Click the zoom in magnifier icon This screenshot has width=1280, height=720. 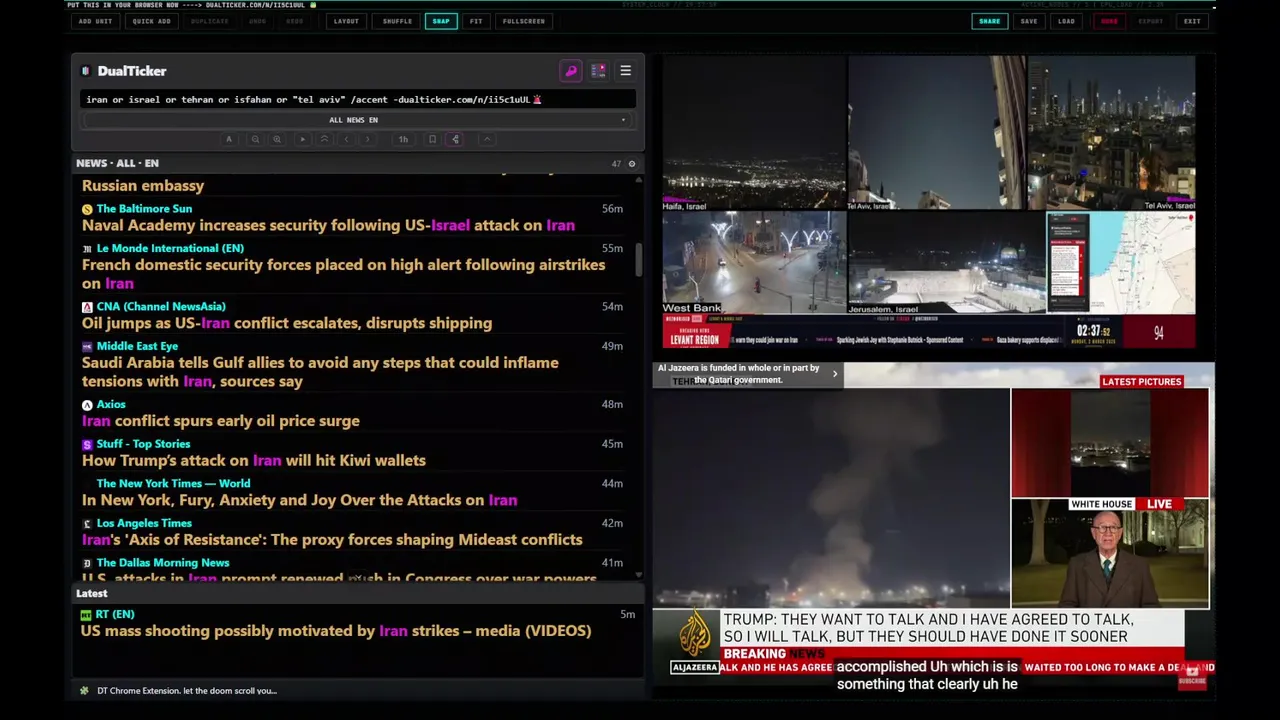pos(277,139)
